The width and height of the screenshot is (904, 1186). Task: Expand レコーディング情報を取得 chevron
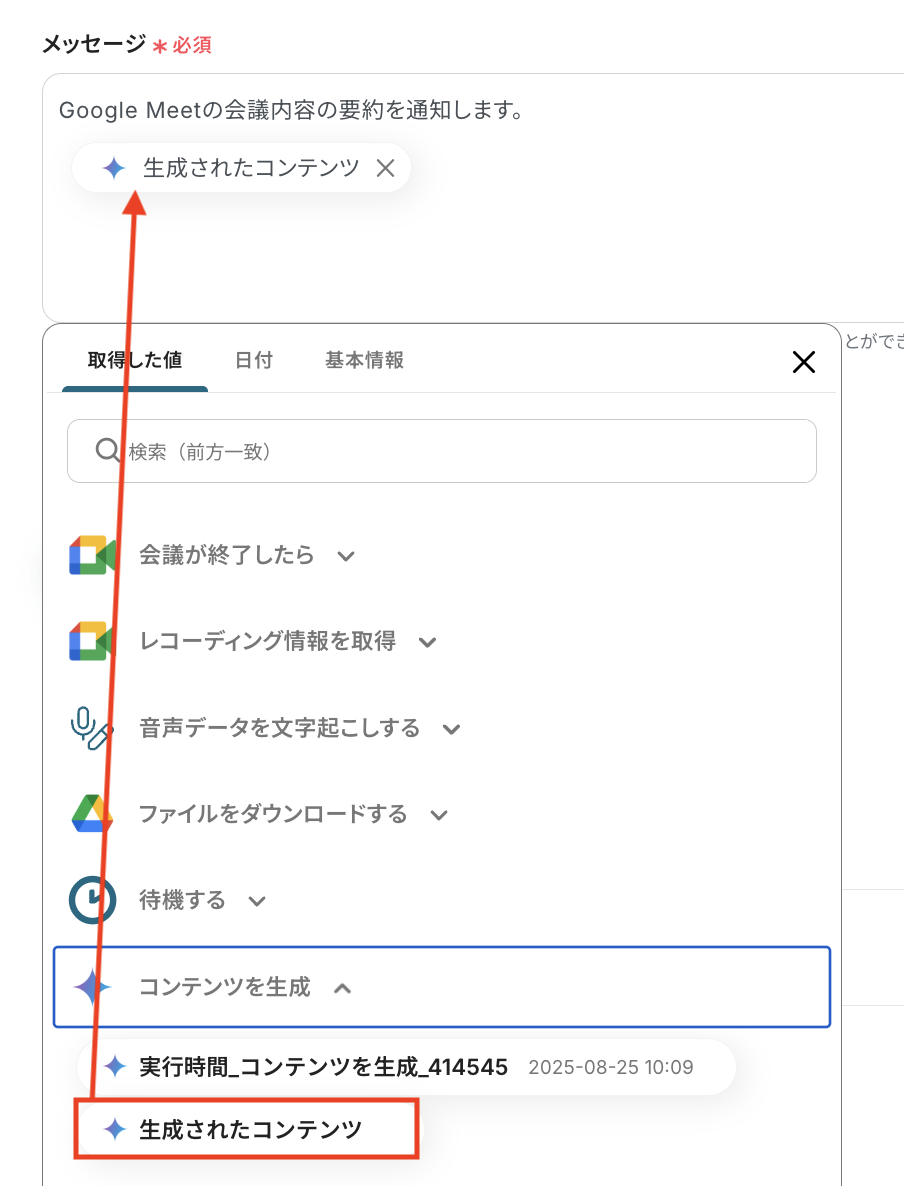pos(428,642)
